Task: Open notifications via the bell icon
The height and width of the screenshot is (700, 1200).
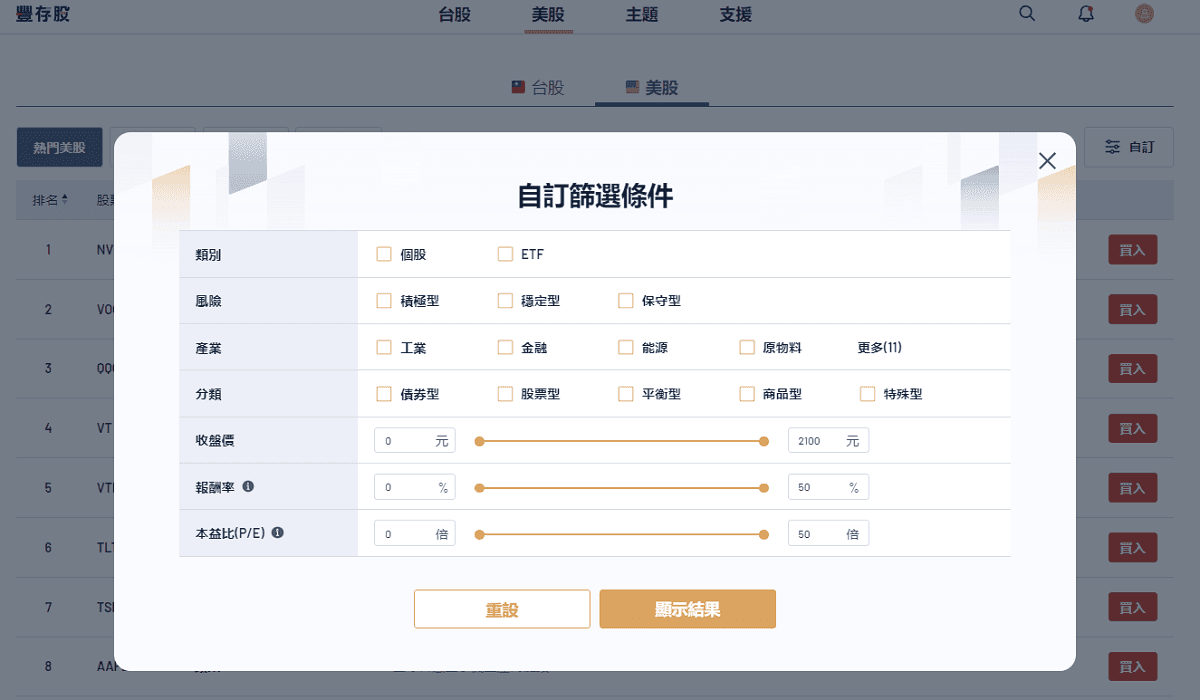Action: (x=1086, y=14)
